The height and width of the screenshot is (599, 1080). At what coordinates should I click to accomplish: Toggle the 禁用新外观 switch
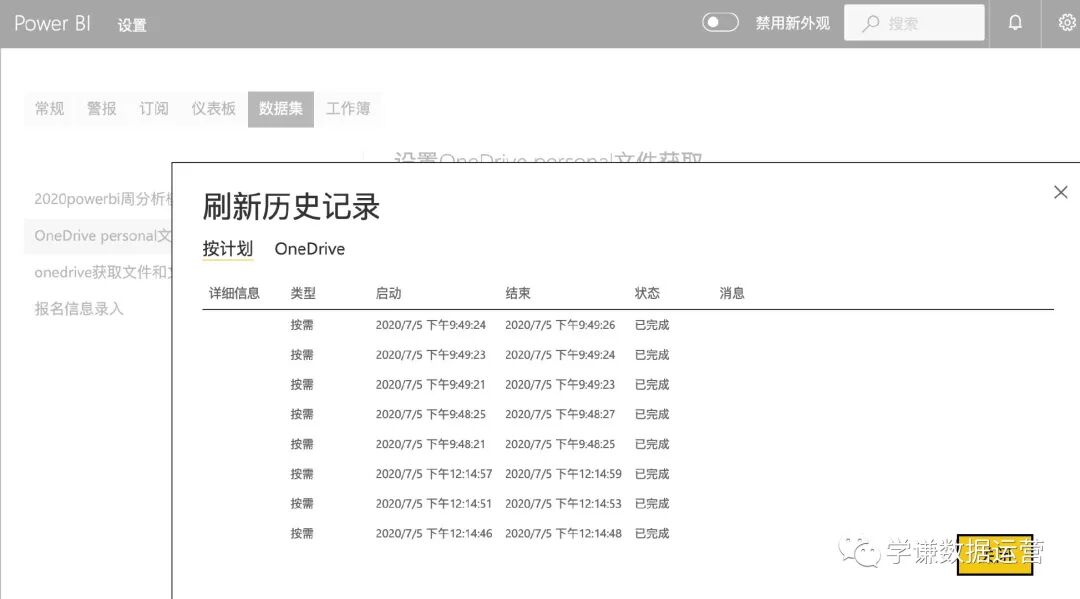[x=720, y=23]
